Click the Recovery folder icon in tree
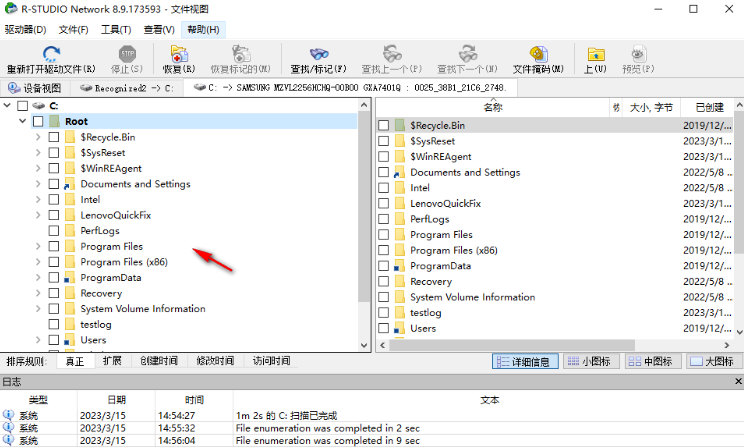Viewport: 744px width, 448px height. click(x=70, y=293)
